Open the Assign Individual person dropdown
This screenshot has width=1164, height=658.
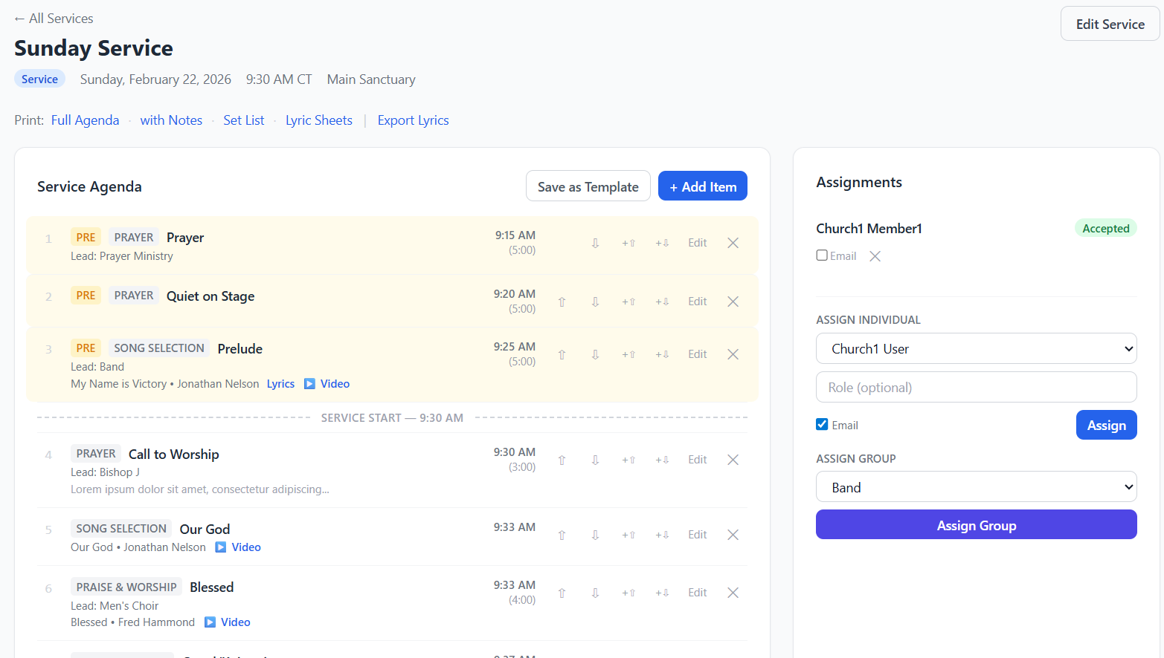pos(976,348)
